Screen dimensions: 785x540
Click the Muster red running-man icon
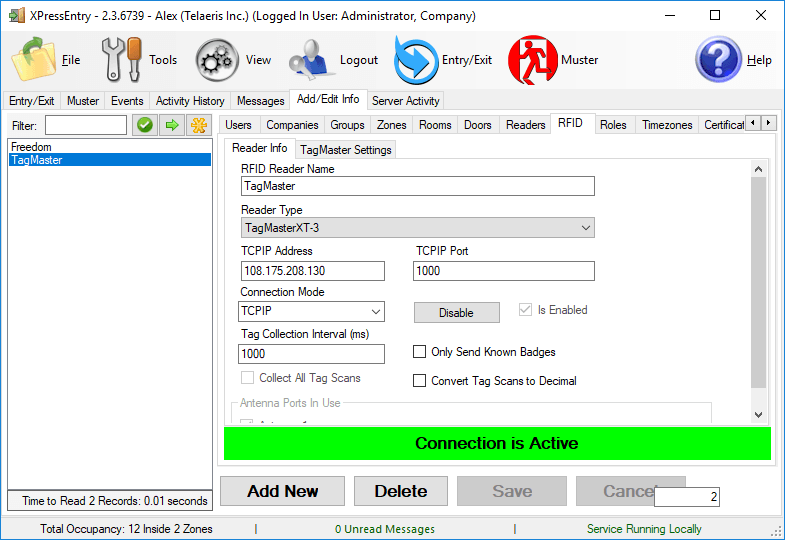tap(533, 60)
